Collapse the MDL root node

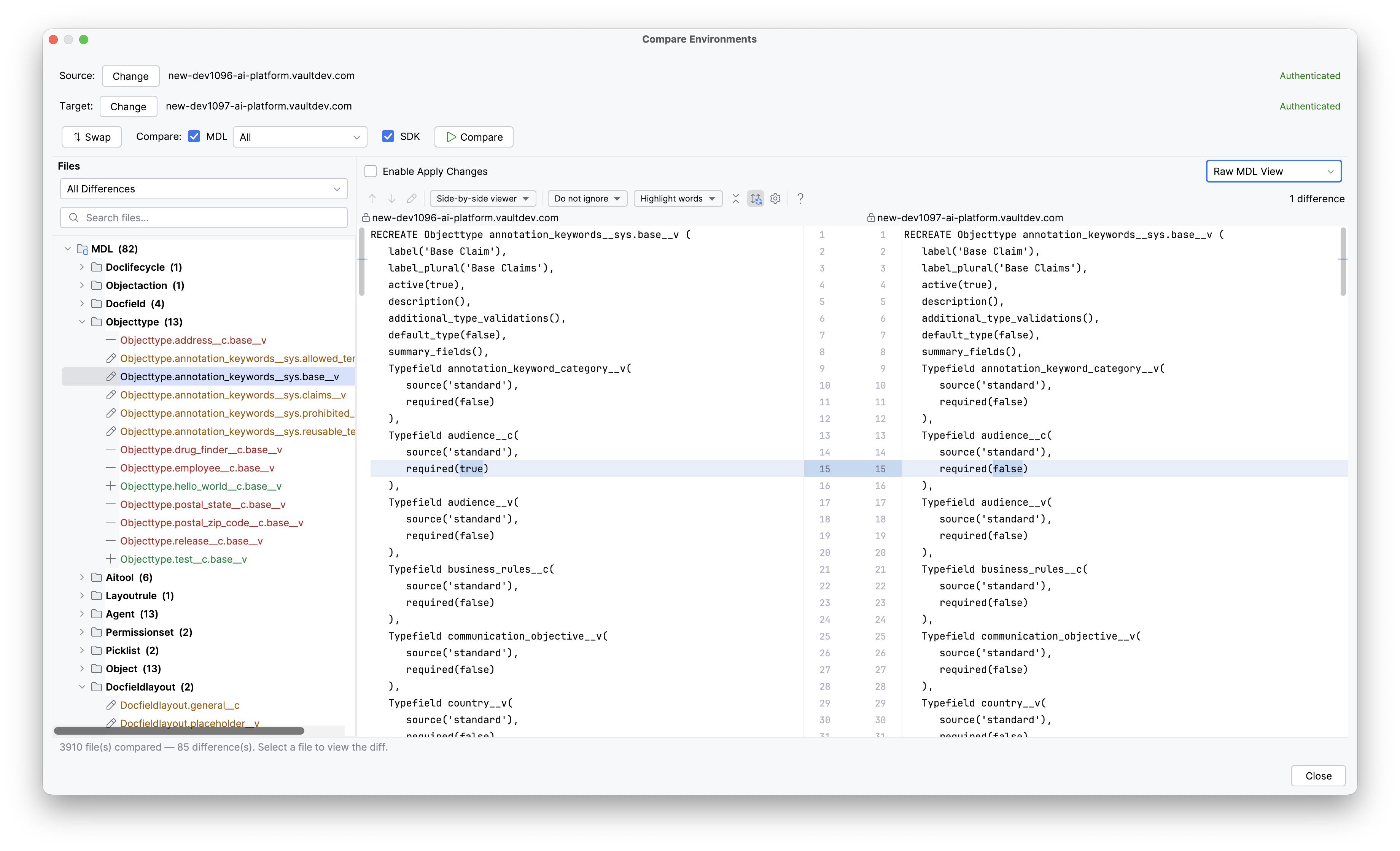tap(68, 249)
